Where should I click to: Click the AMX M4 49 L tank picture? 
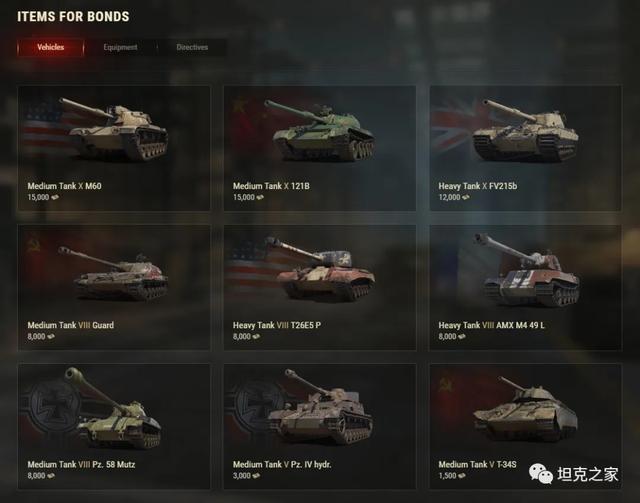tap(527, 269)
